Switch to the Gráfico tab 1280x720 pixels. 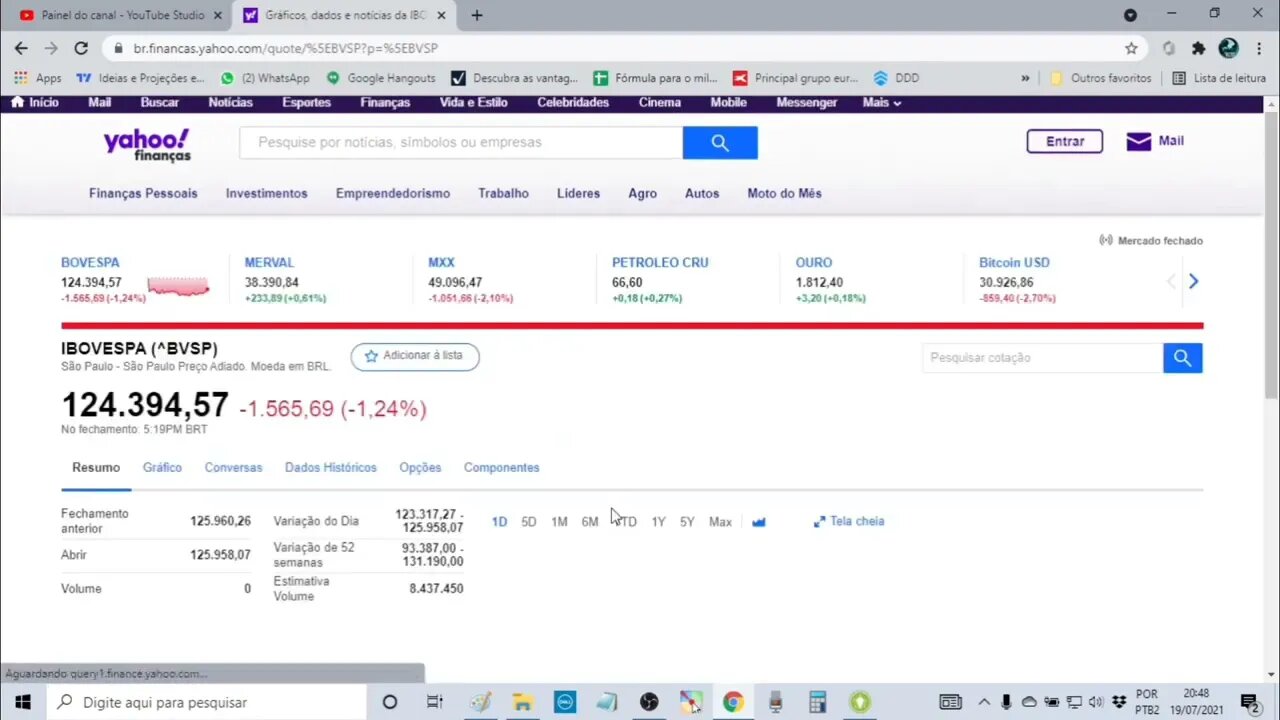[x=162, y=467]
